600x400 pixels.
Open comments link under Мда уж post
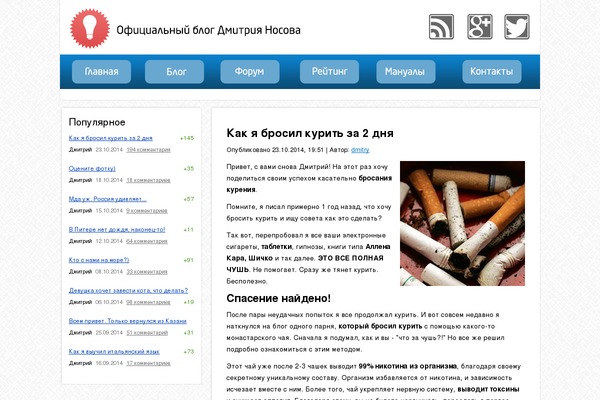pyautogui.click(x=147, y=211)
